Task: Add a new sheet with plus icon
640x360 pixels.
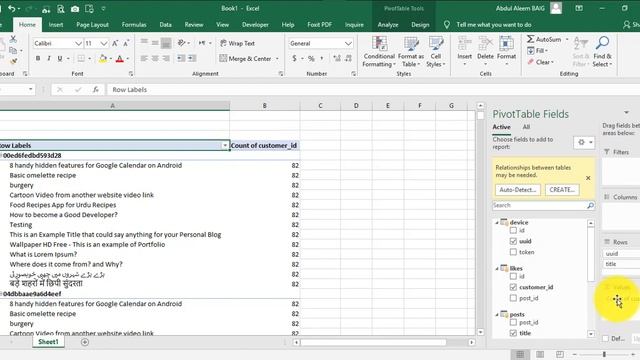Action: point(85,342)
